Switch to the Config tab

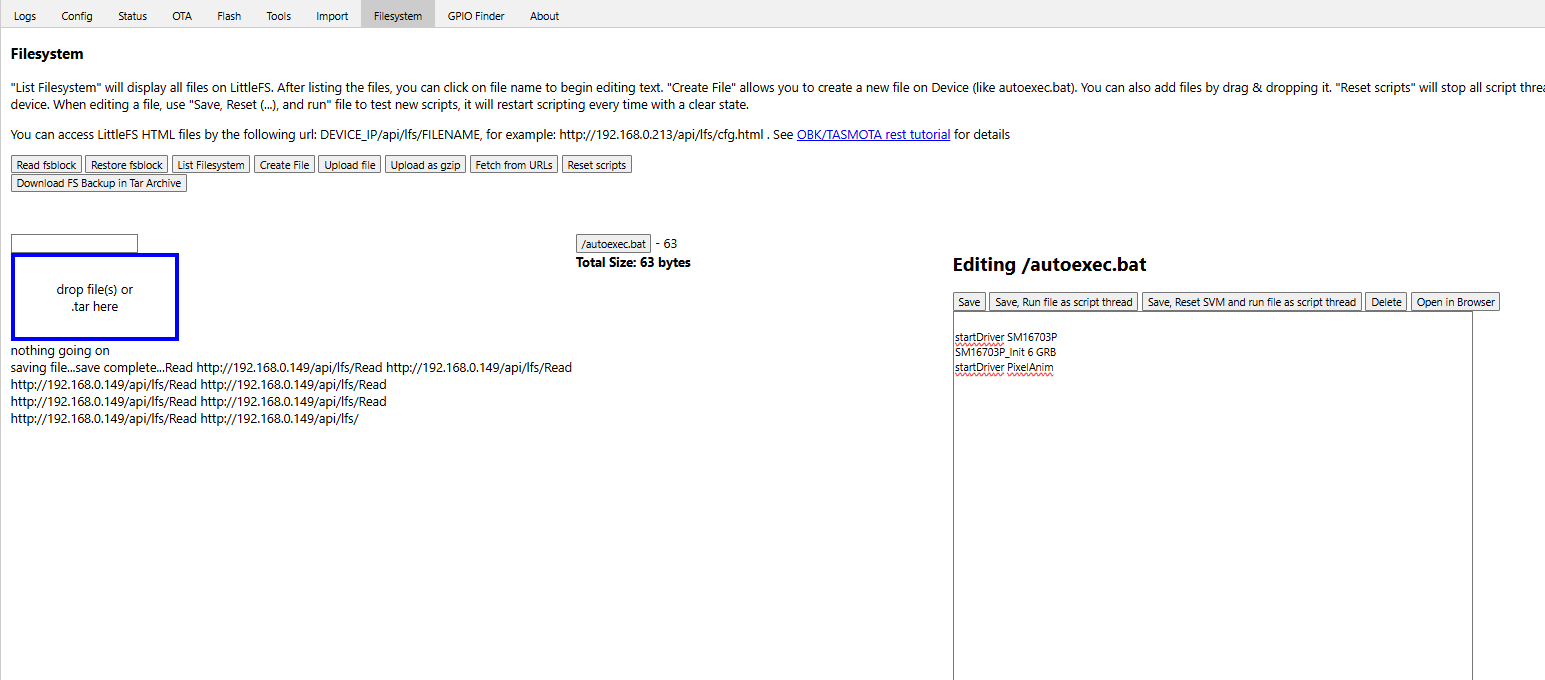(77, 16)
